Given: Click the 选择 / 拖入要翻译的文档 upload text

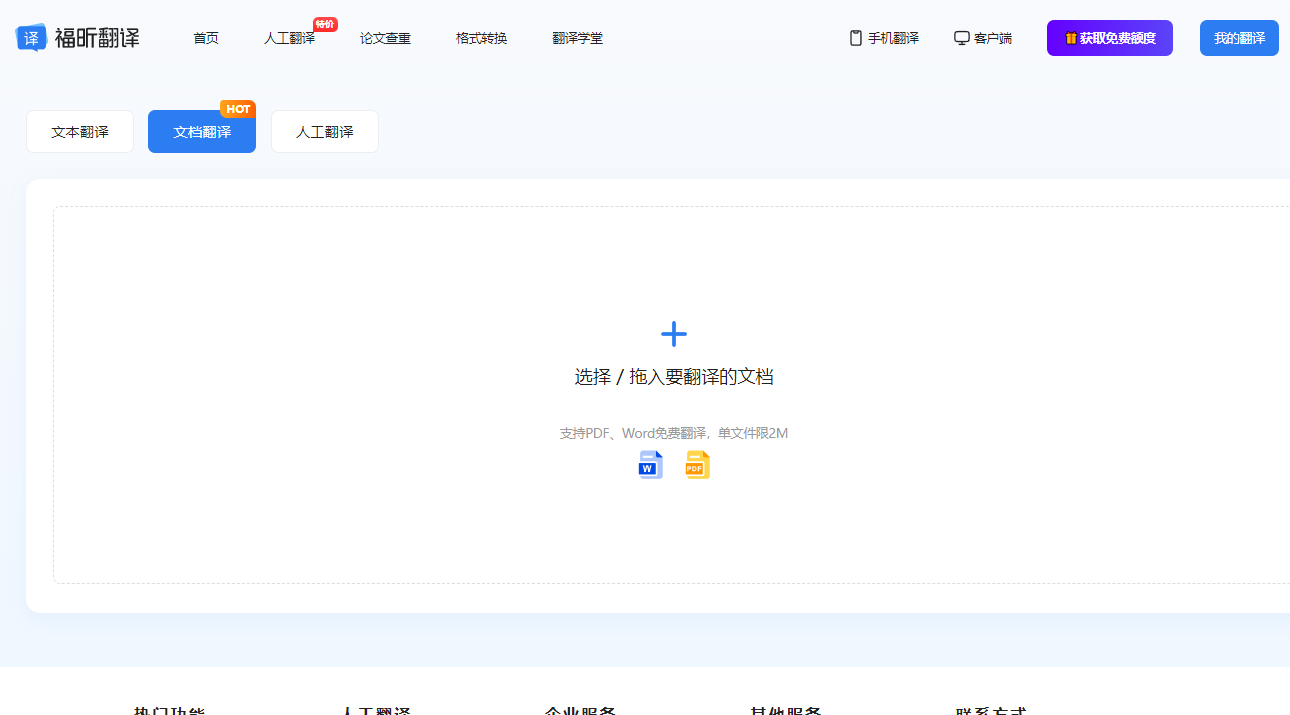Looking at the screenshot, I should coord(674,377).
